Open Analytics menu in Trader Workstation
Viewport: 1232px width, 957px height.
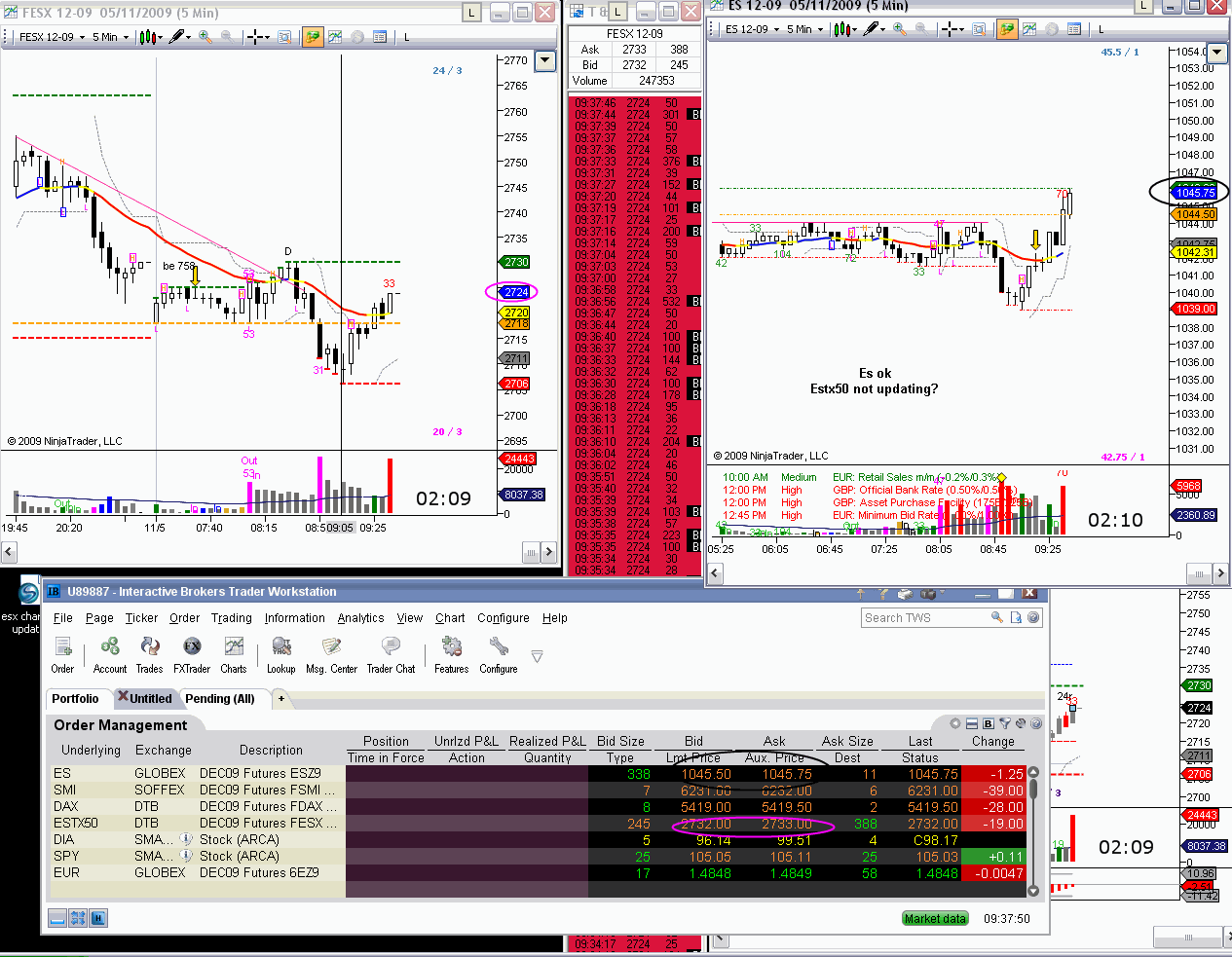[360, 618]
